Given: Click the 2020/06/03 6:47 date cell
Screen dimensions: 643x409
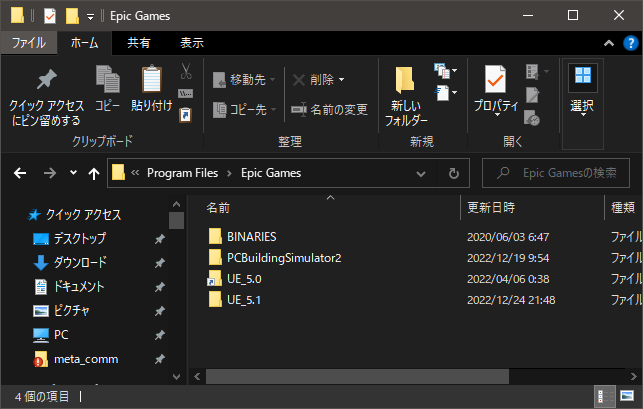Looking at the screenshot, I should click(508, 237).
